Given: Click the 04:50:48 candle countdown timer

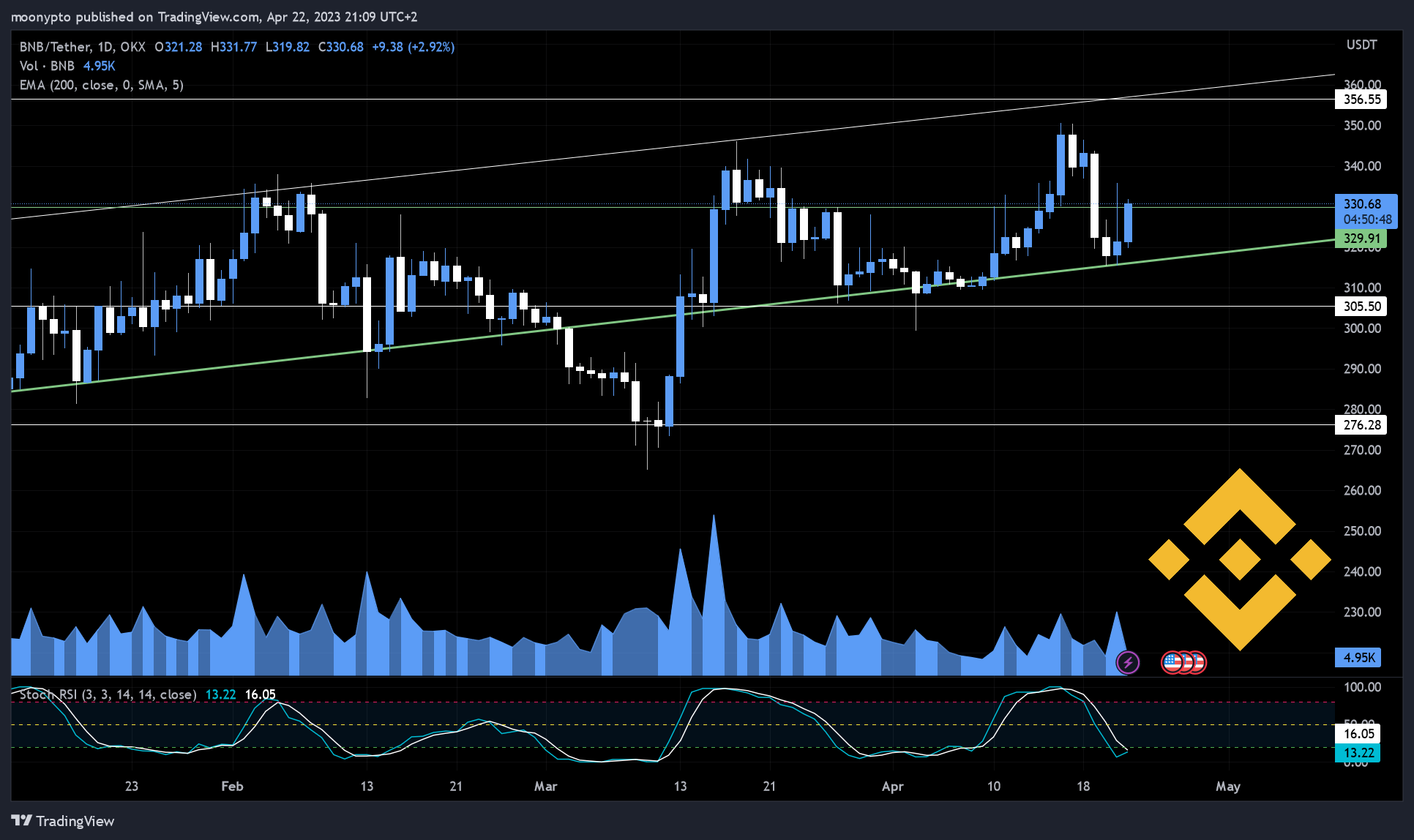Looking at the screenshot, I should tap(1367, 220).
